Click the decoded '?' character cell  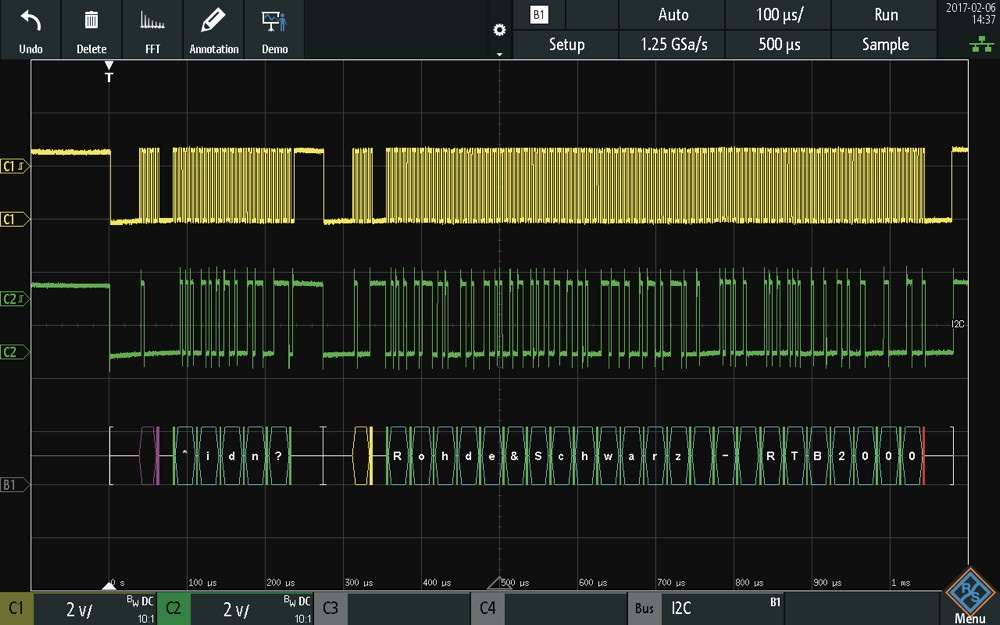[x=279, y=456]
